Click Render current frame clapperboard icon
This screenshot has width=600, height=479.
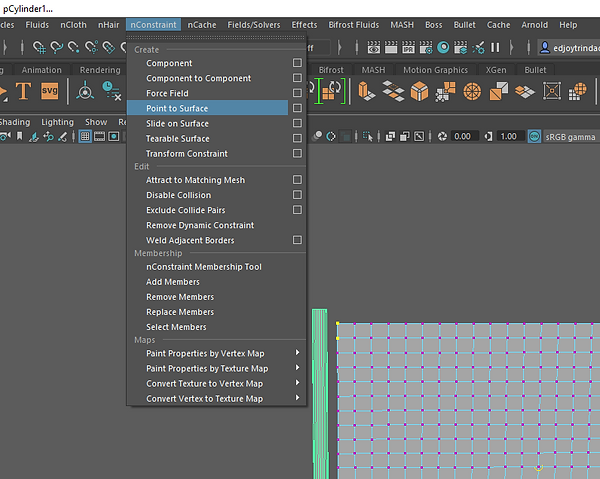pyautogui.click(x=391, y=47)
